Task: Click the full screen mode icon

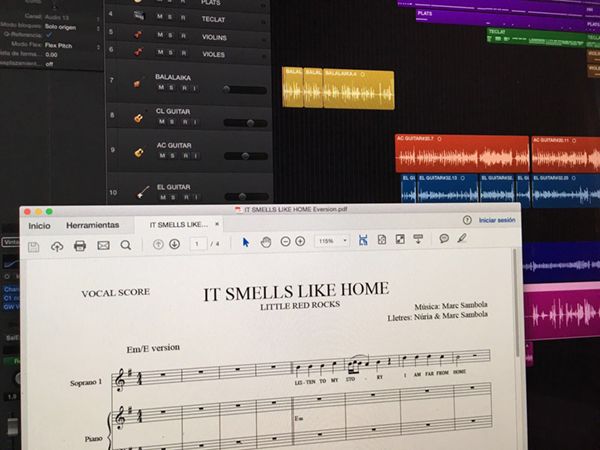Action: [400, 239]
